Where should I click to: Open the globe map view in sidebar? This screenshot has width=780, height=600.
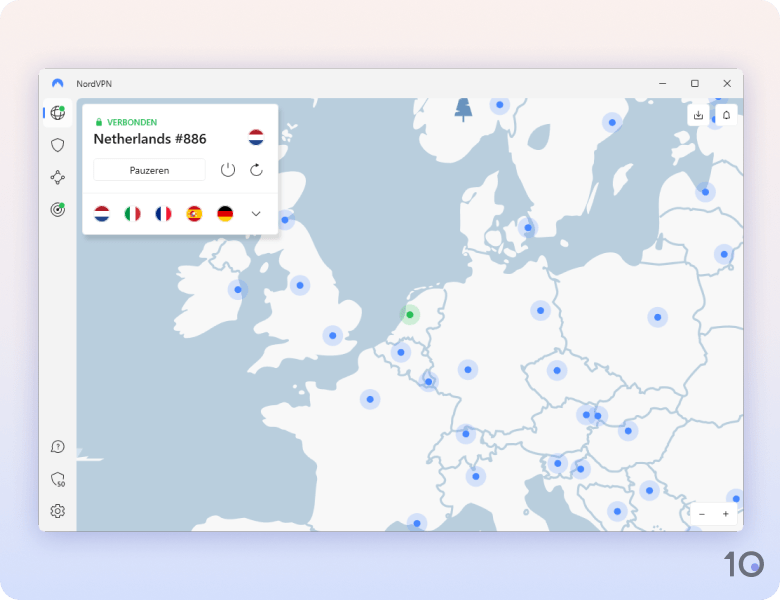[x=58, y=112]
